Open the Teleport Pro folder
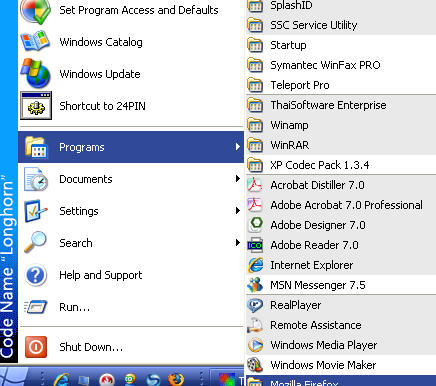This screenshot has width=436, height=386. [x=341, y=85]
